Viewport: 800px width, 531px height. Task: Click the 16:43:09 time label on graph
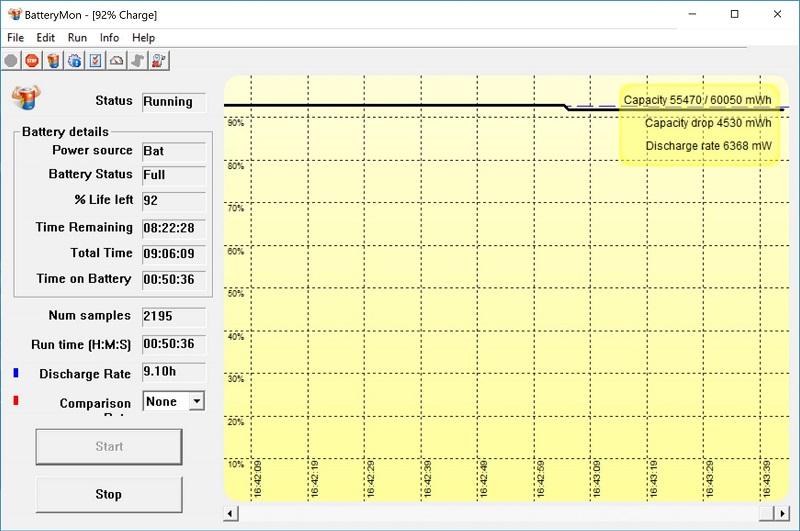597,479
